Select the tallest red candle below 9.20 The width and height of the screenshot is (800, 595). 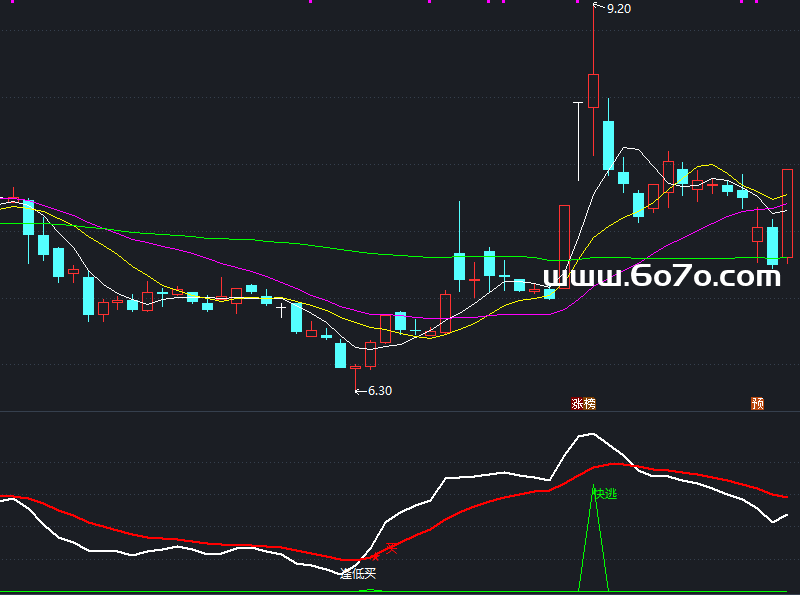(593, 90)
